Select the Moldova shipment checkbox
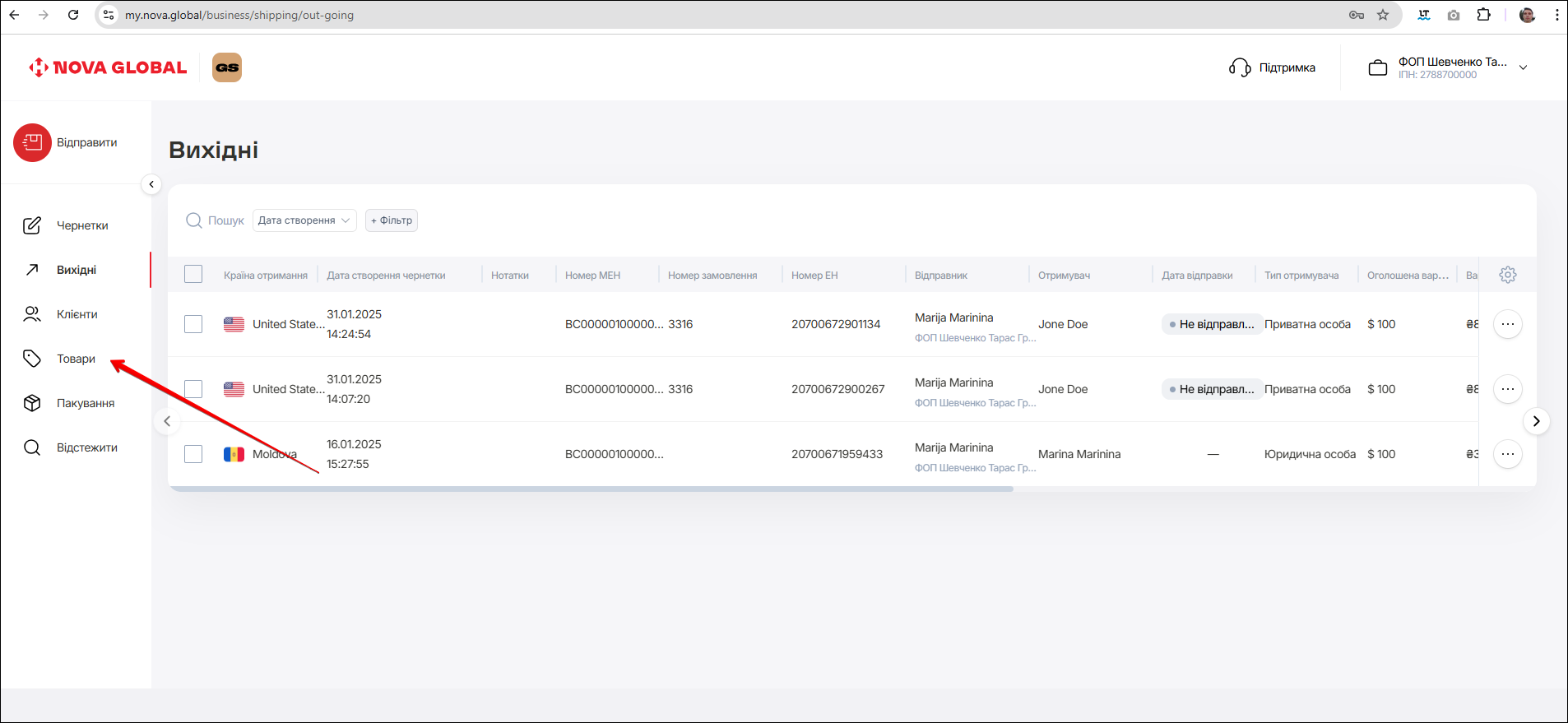Viewport: 1568px width, 723px height. (x=193, y=454)
